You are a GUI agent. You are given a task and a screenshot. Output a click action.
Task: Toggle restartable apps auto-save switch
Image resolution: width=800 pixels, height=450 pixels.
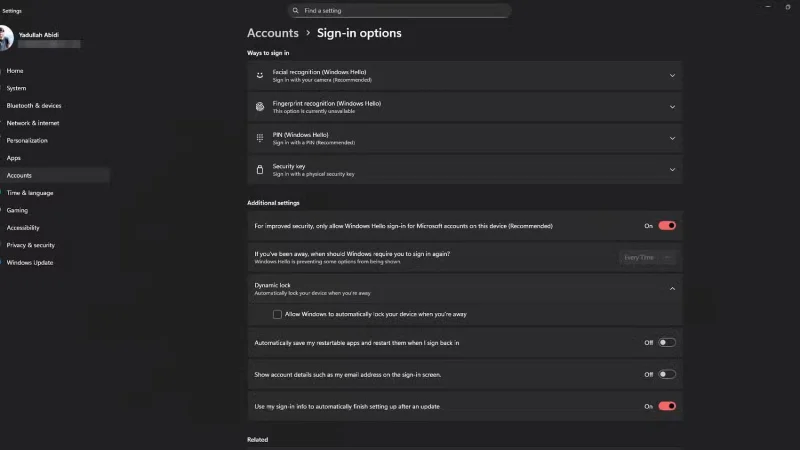[x=667, y=342]
